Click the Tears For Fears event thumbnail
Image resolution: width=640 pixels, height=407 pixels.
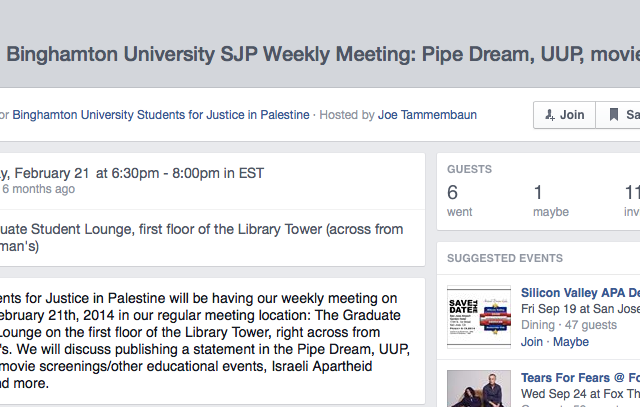tap(479, 388)
